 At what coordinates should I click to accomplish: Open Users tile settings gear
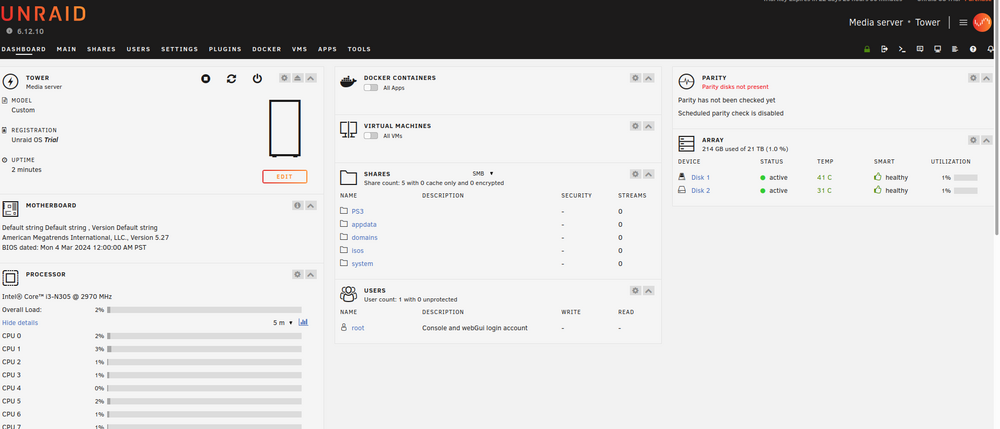click(x=635, y=291)
